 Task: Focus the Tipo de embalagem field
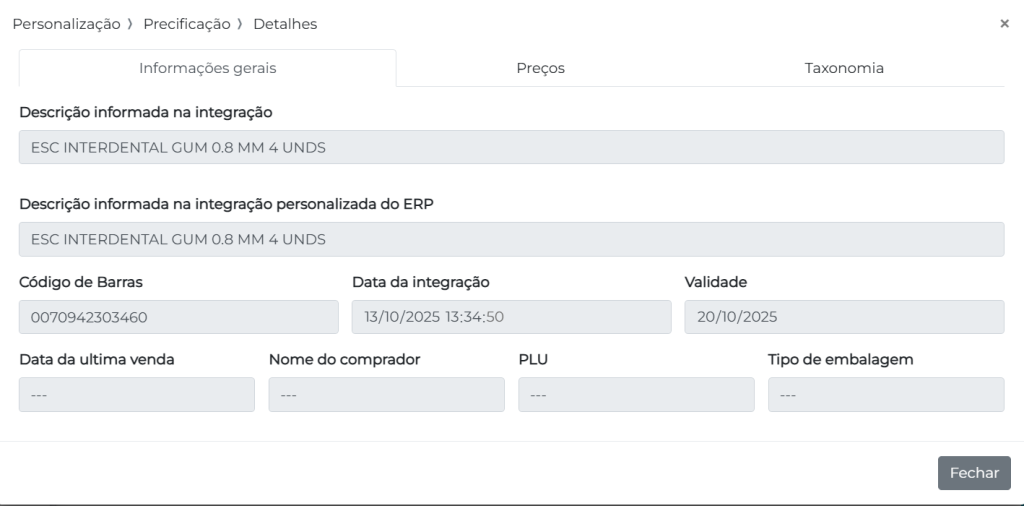click(x=885, y=395)
